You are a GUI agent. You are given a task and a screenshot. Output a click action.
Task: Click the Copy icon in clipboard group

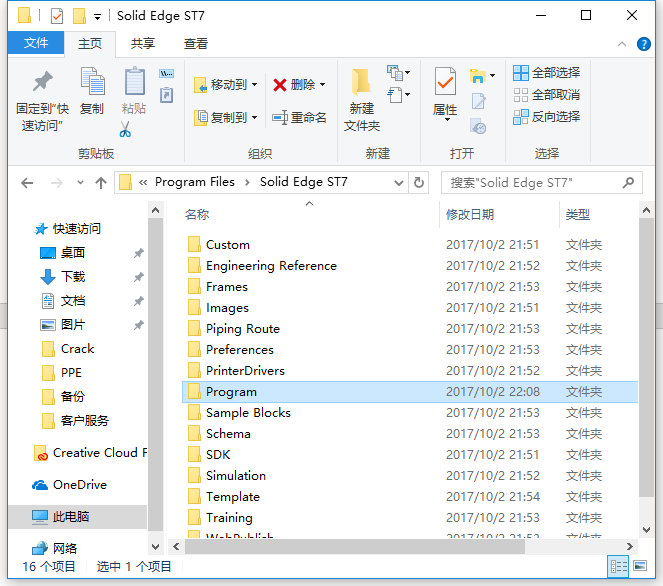tap(92, 81)
